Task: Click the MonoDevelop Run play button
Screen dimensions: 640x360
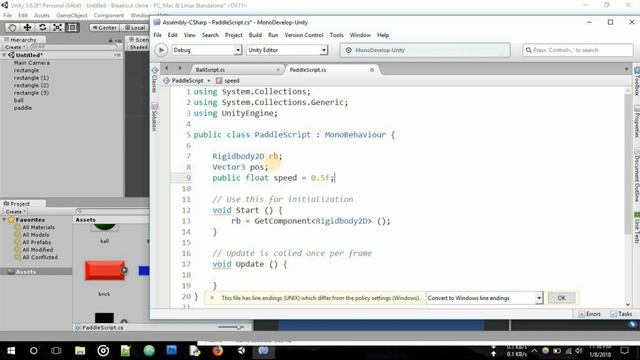Action: (x=161, y=50)
